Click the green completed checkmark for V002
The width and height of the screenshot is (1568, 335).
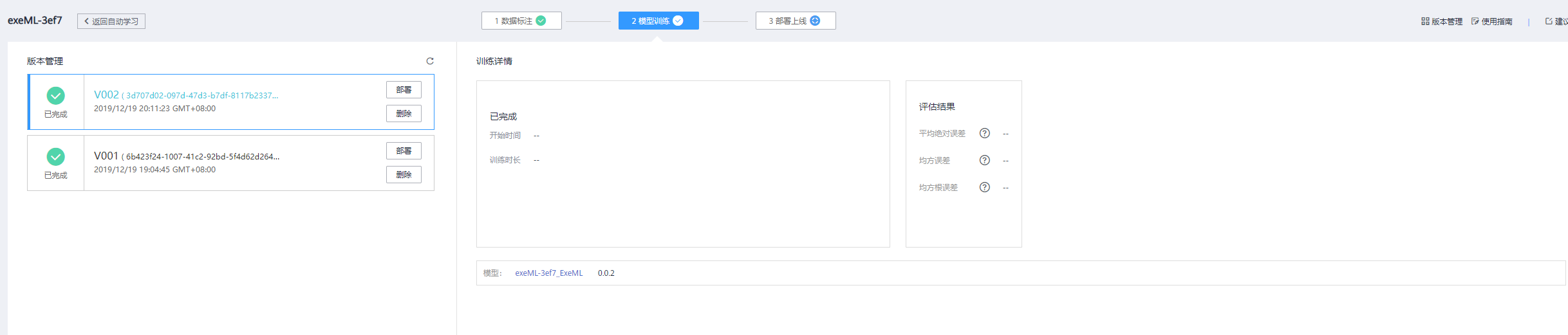[56, 96]
